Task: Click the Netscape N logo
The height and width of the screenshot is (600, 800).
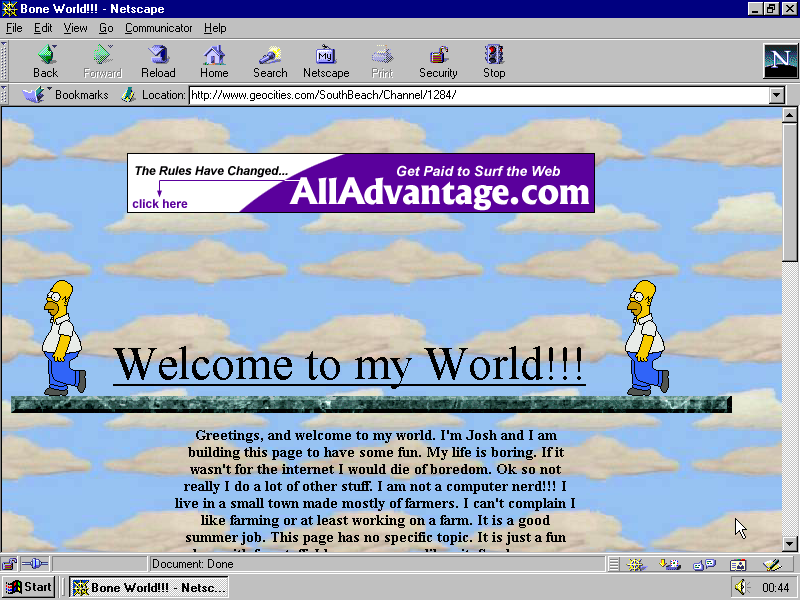Action: pyautogui.click(x=780, y=61)
